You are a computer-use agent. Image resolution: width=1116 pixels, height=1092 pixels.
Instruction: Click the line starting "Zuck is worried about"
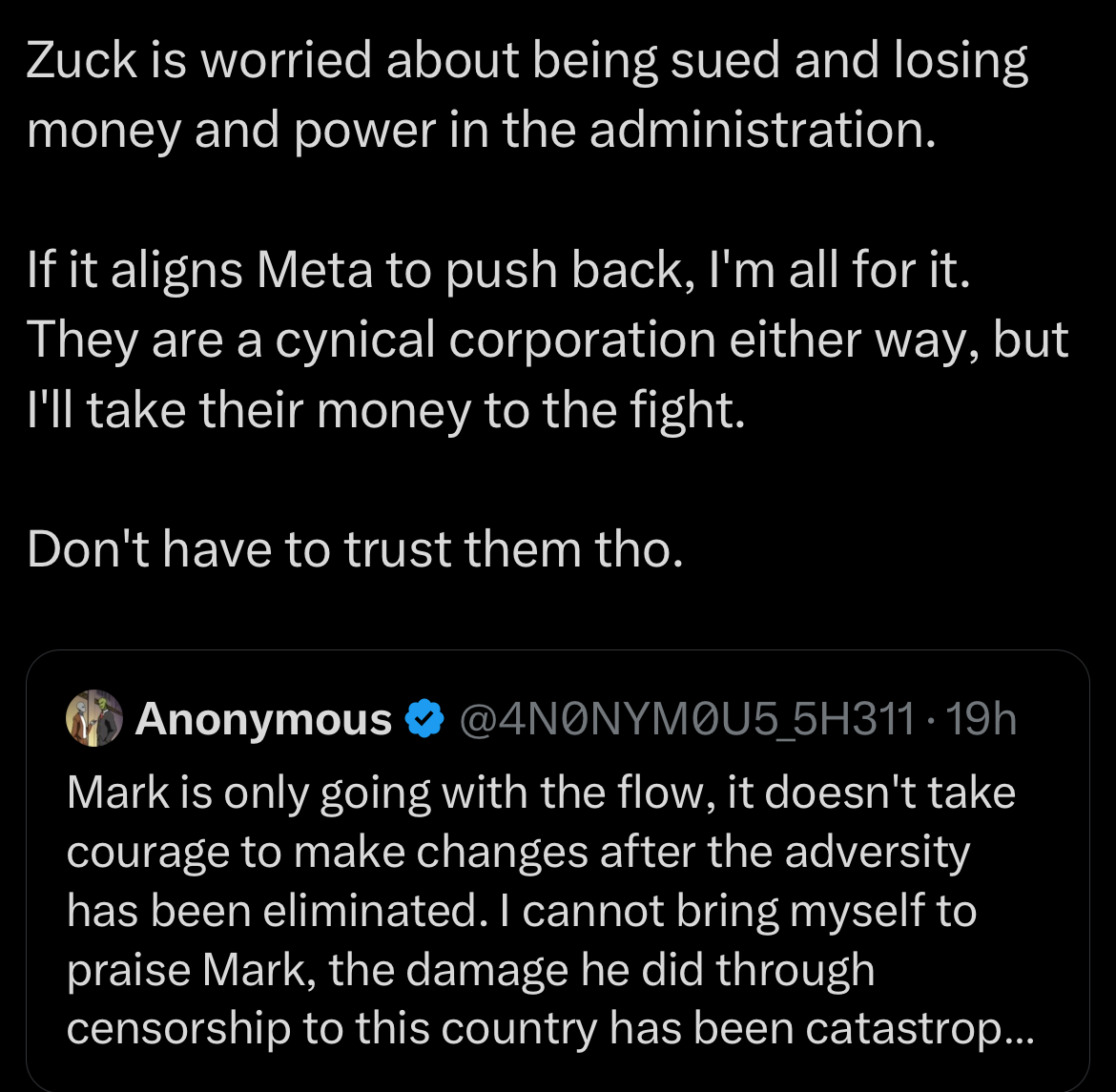(527, 60)
